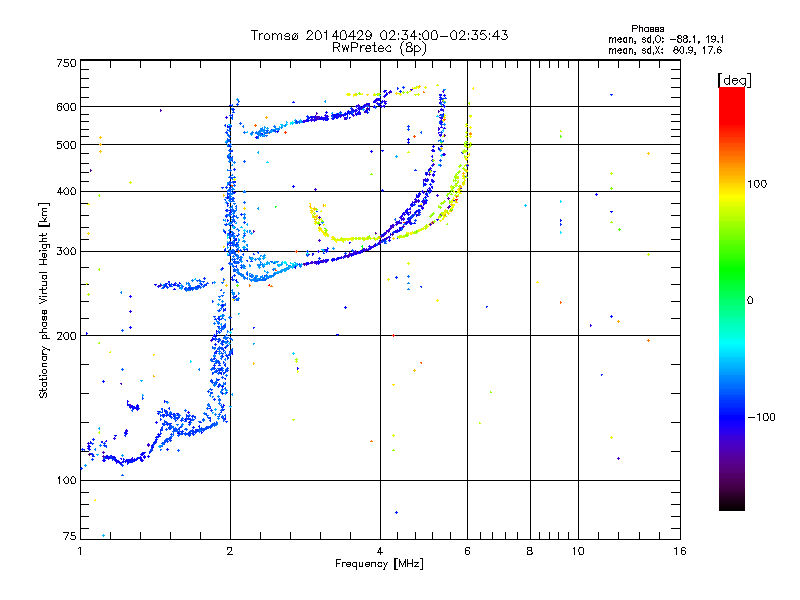Click the x-axis tick label "16"

[x=680, y=551]
